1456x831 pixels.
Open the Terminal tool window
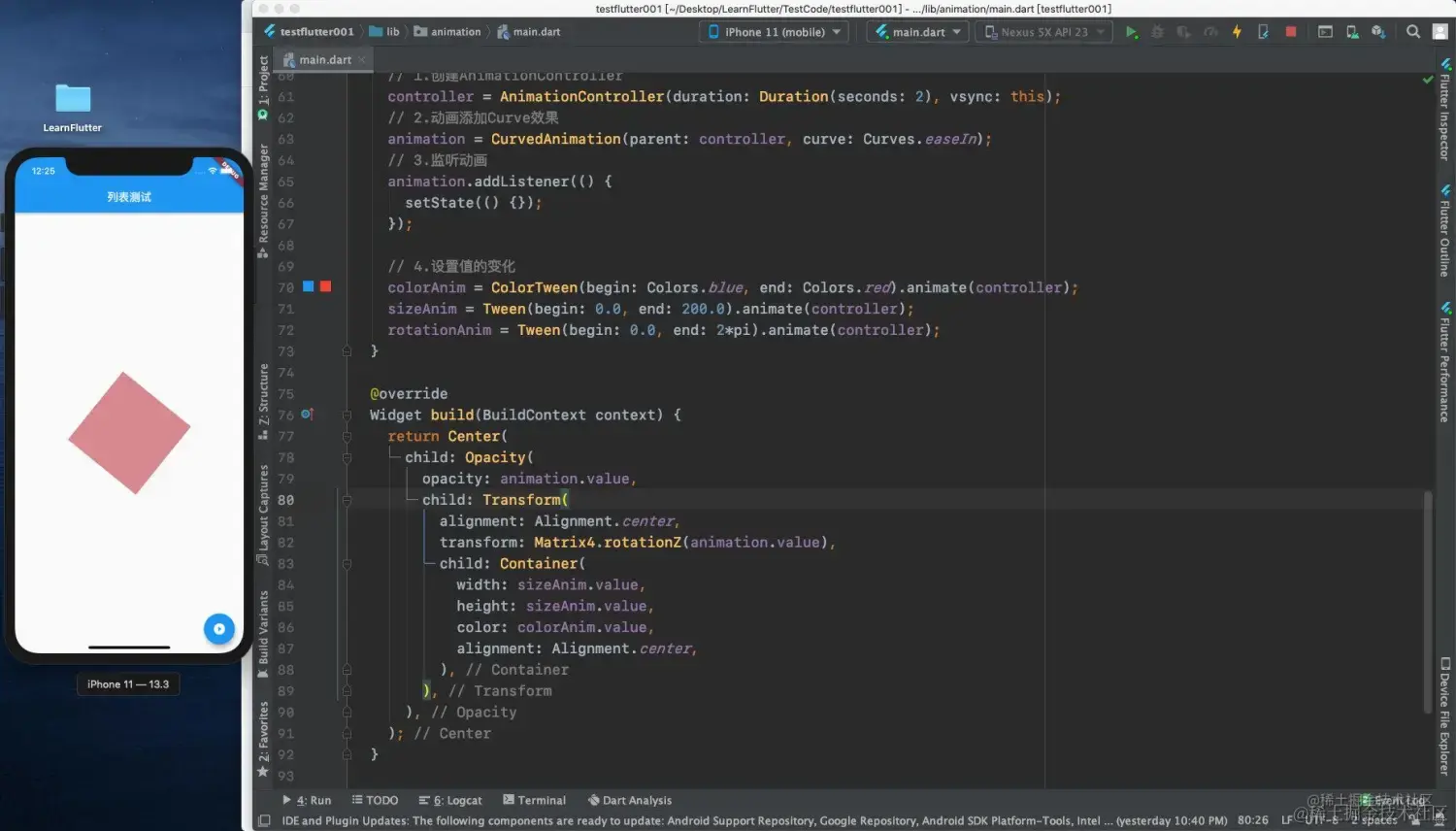[x=535, y=801]
